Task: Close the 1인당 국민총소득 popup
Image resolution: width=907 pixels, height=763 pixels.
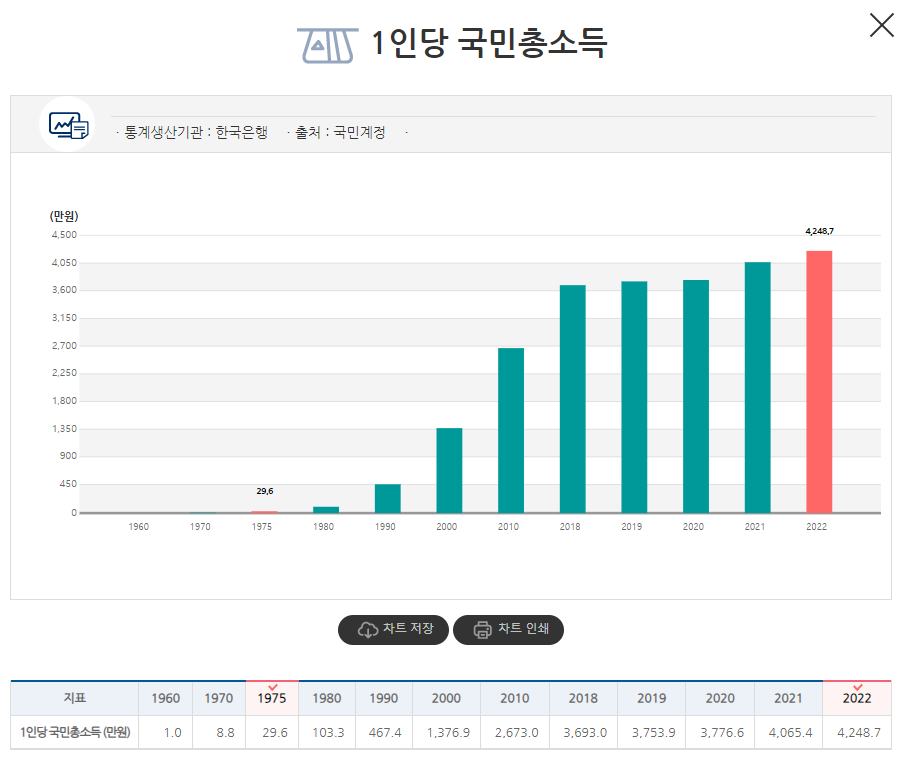Action: pos(881,25)
